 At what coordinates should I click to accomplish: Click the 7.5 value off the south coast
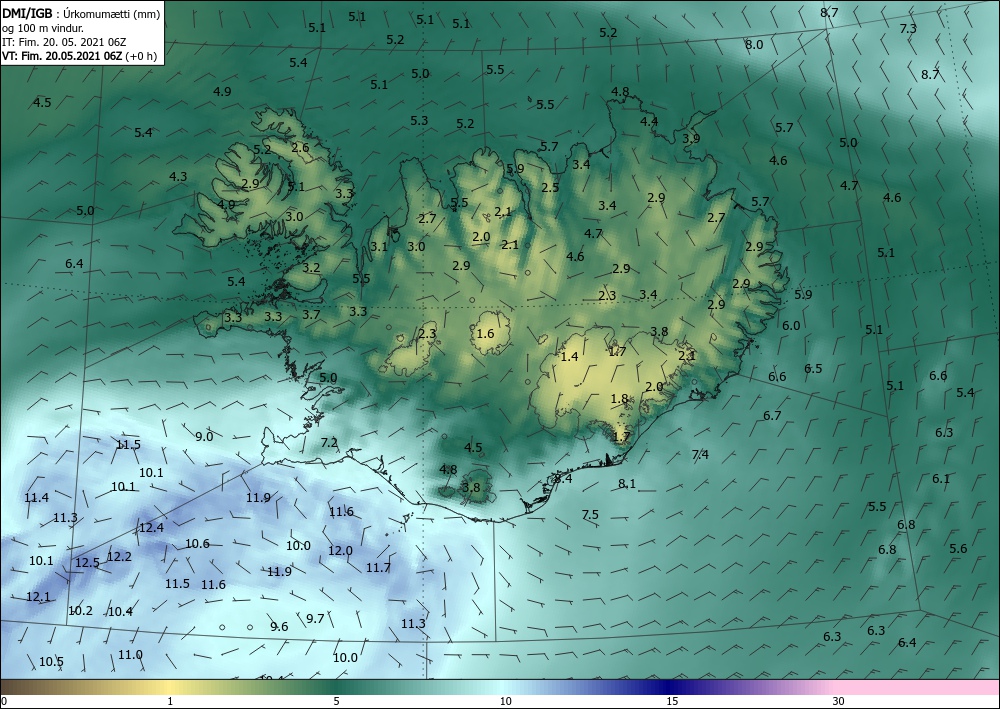click(x=590, y=514)
